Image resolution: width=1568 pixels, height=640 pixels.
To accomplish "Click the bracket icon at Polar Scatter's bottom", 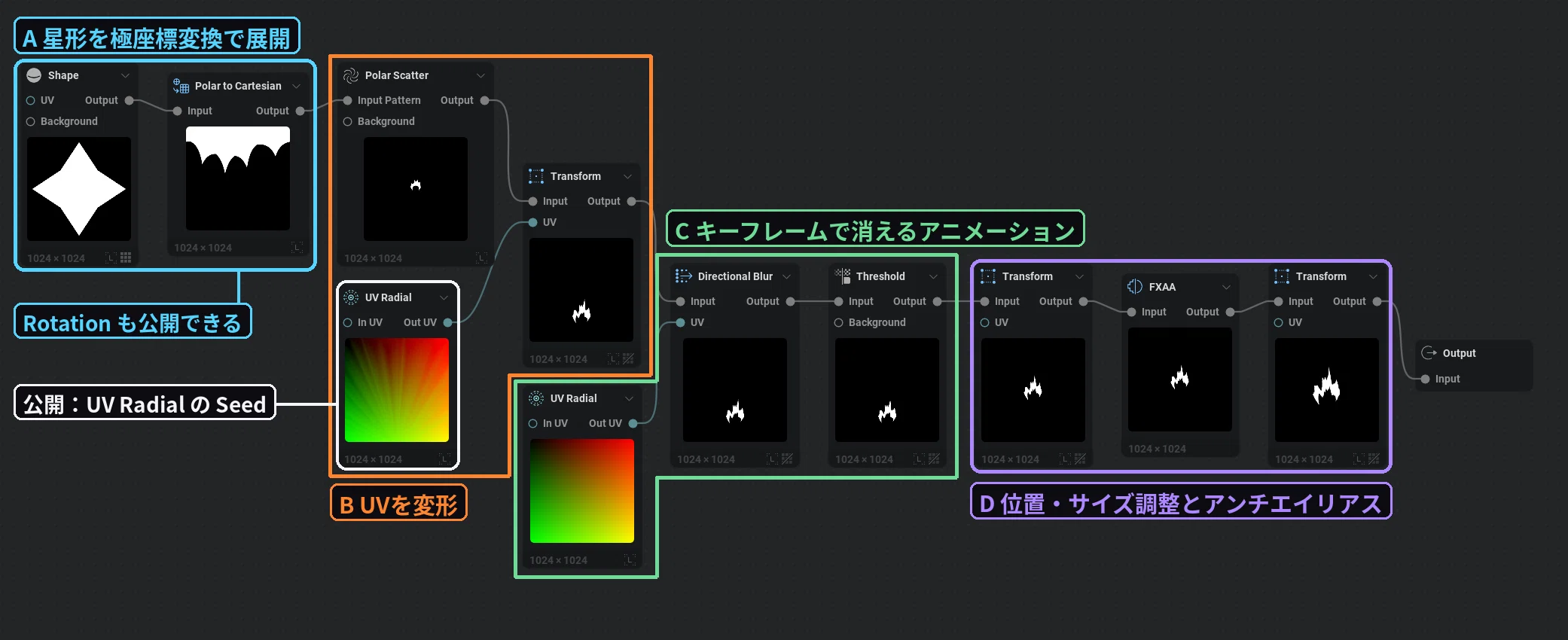I will tap(481, 258).
